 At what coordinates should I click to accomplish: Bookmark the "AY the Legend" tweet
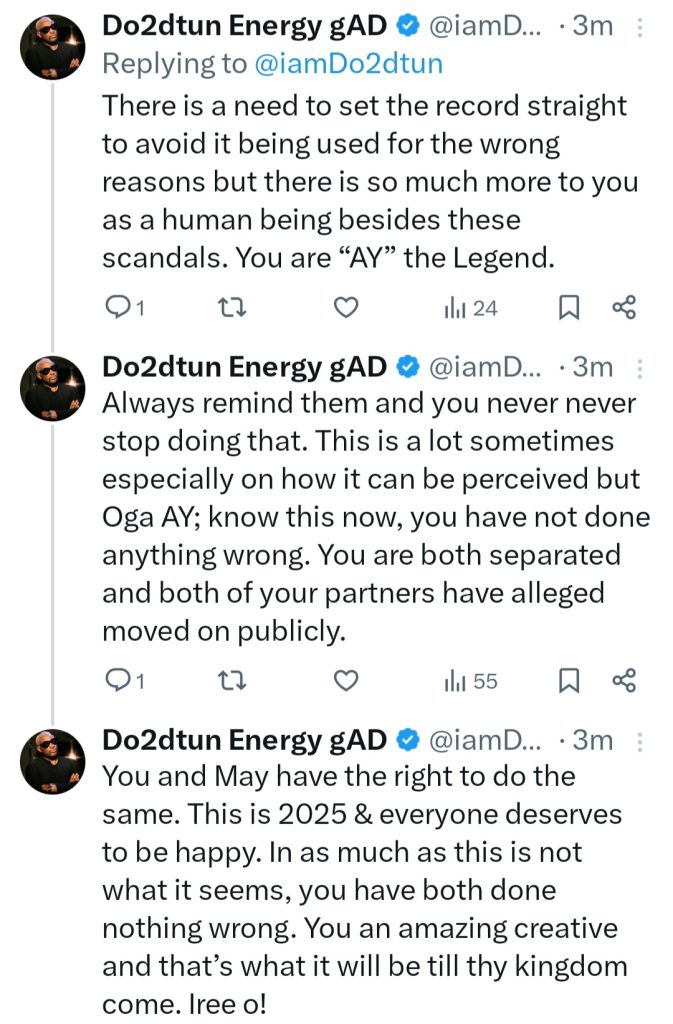(x=568, y=308)
